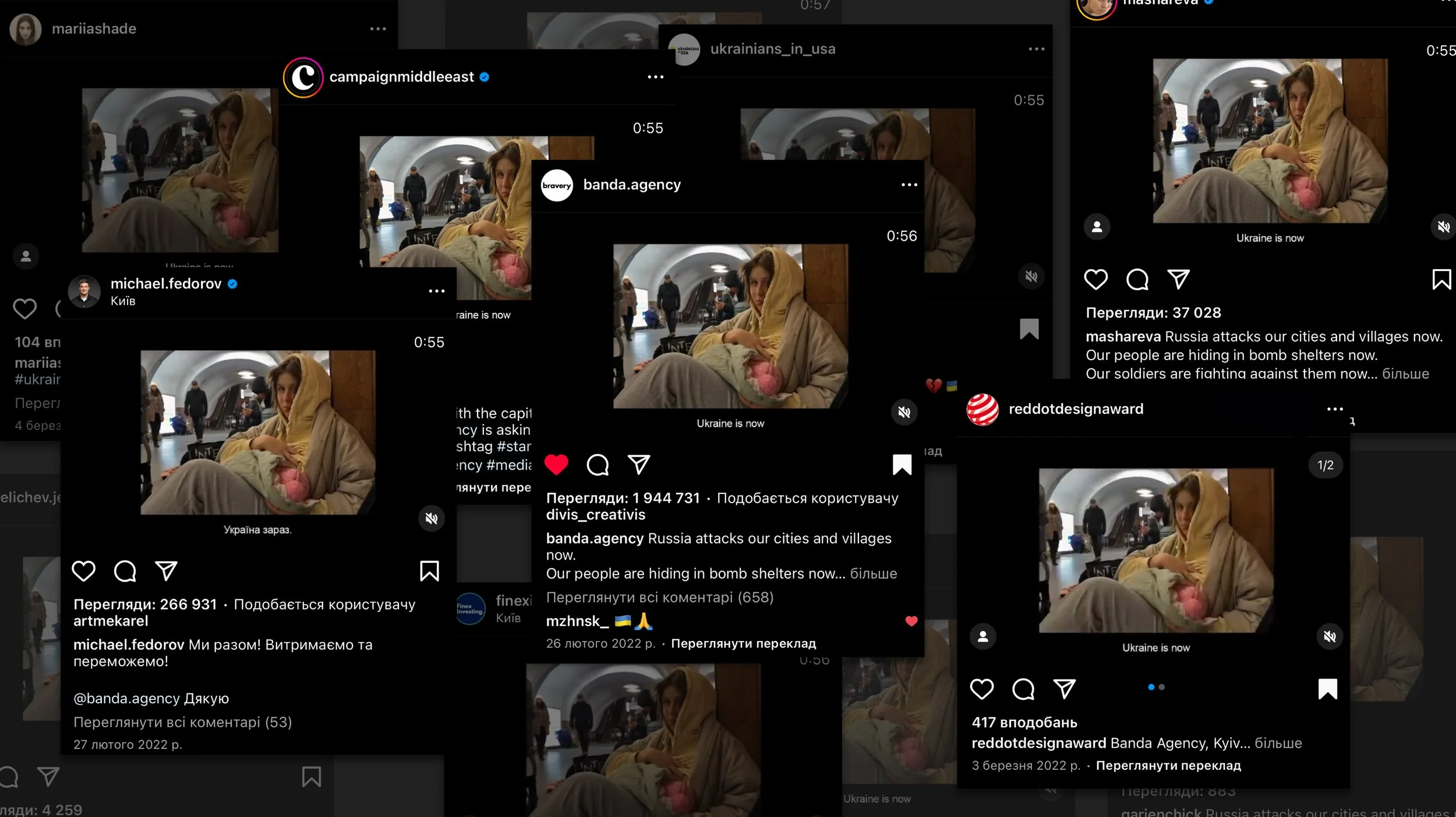Share the reddotdesignaward post
This screenshot has width=1456, height=817.
click(x=1065, y=689)
